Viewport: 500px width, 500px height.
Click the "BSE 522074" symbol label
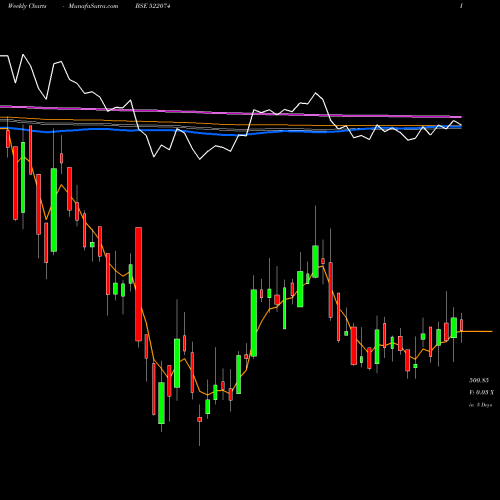point(153,6)
